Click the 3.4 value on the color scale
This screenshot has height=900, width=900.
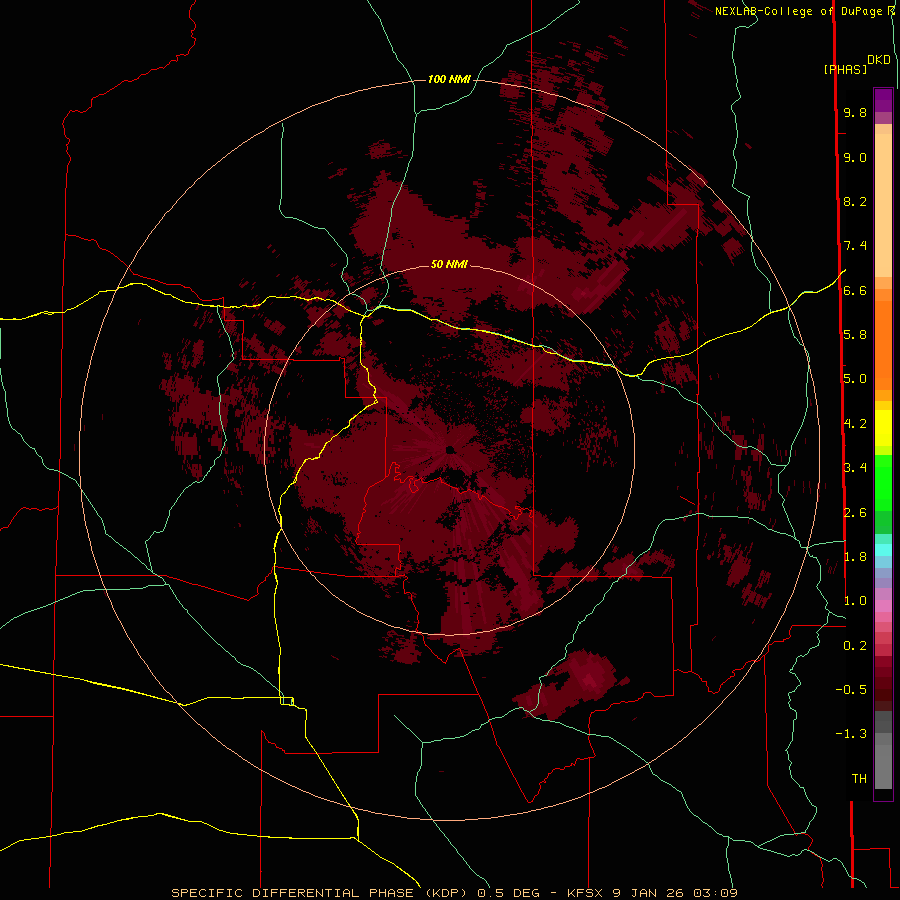click(x=855, y=468)
